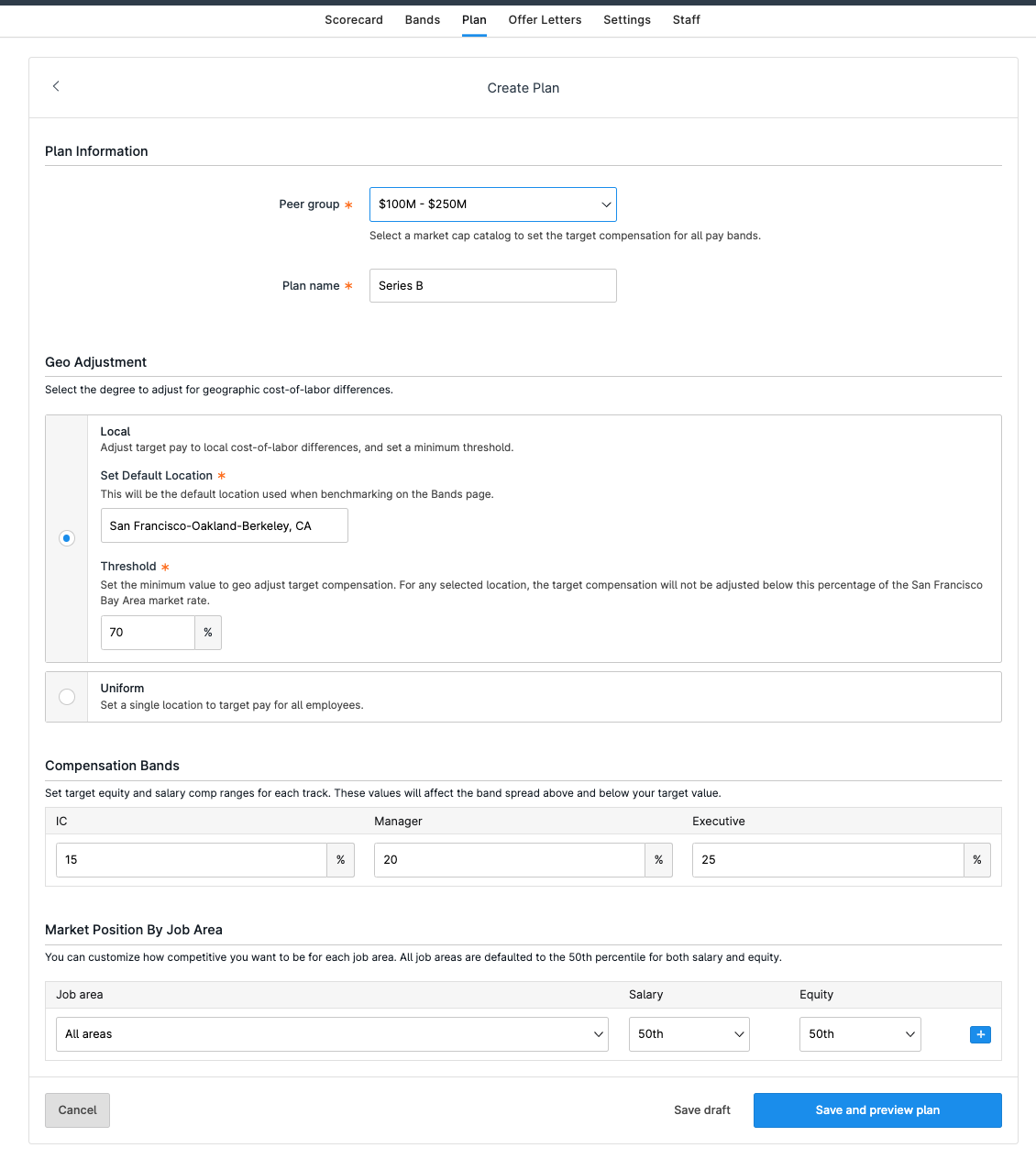Open the Salary percentile dropdown set to 50th

(689, 1033)
